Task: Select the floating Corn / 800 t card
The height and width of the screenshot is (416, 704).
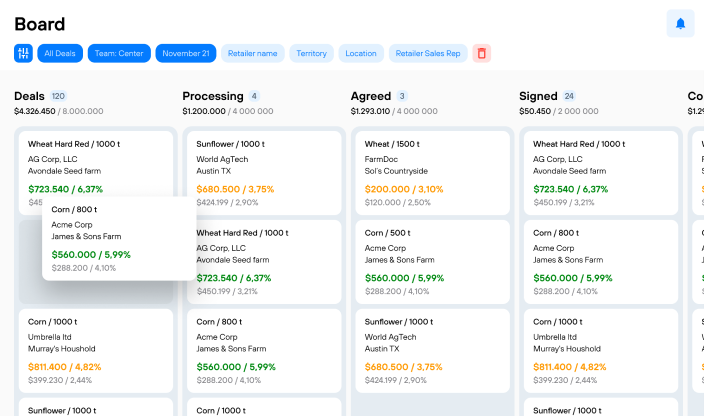Action: tap(119, 238)
